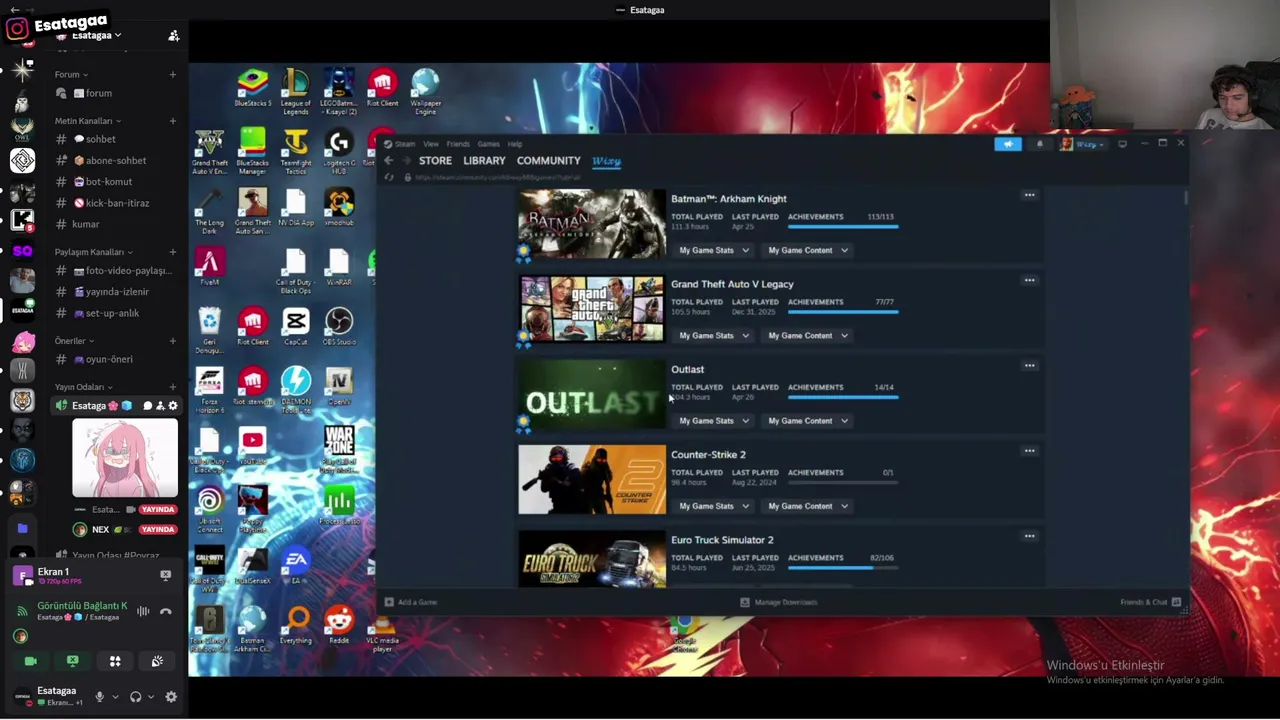1280x720 pixels.
Task: Disconnect from the voice call
Action: (166, 611)
